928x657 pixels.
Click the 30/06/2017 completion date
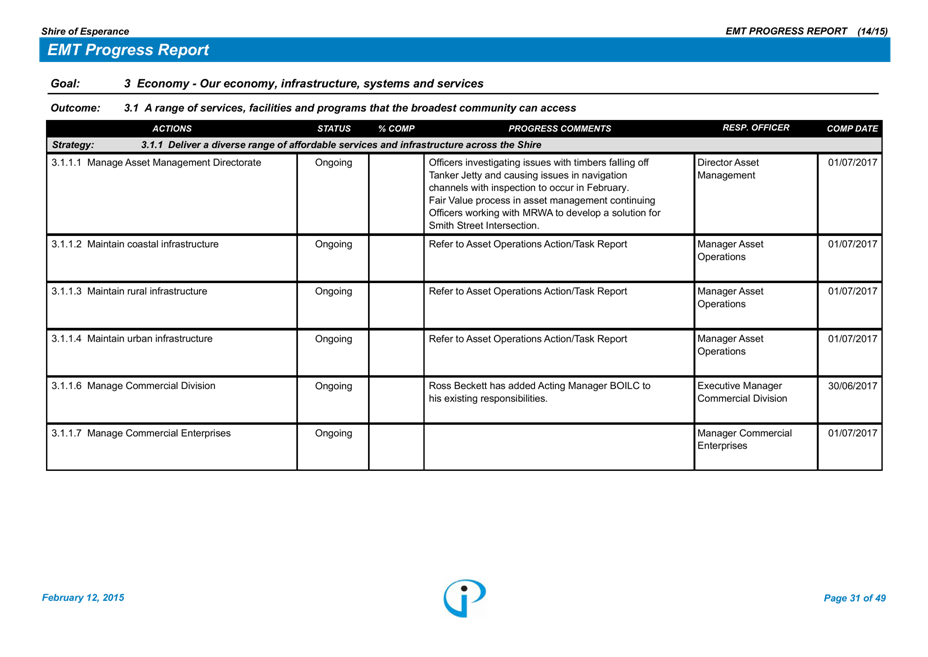[852, 386]
